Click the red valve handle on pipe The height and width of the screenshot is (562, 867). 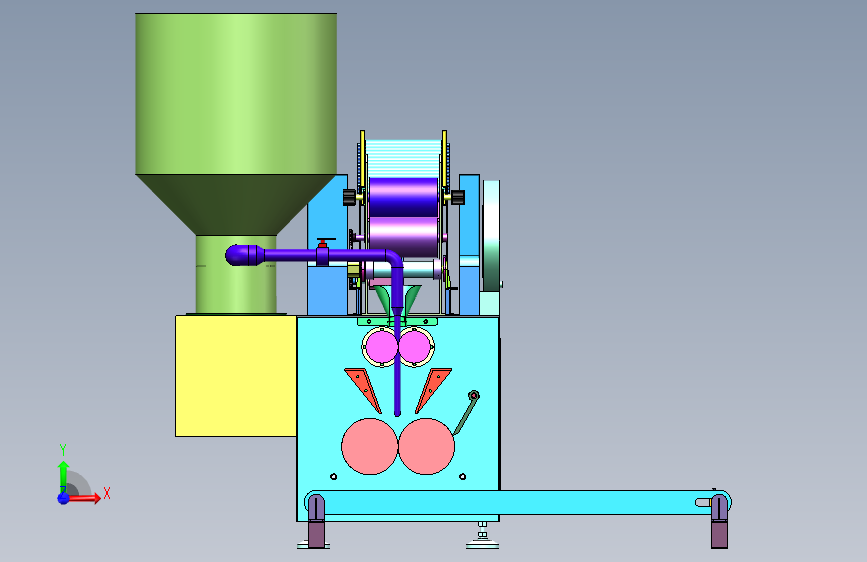coord(325,242)
